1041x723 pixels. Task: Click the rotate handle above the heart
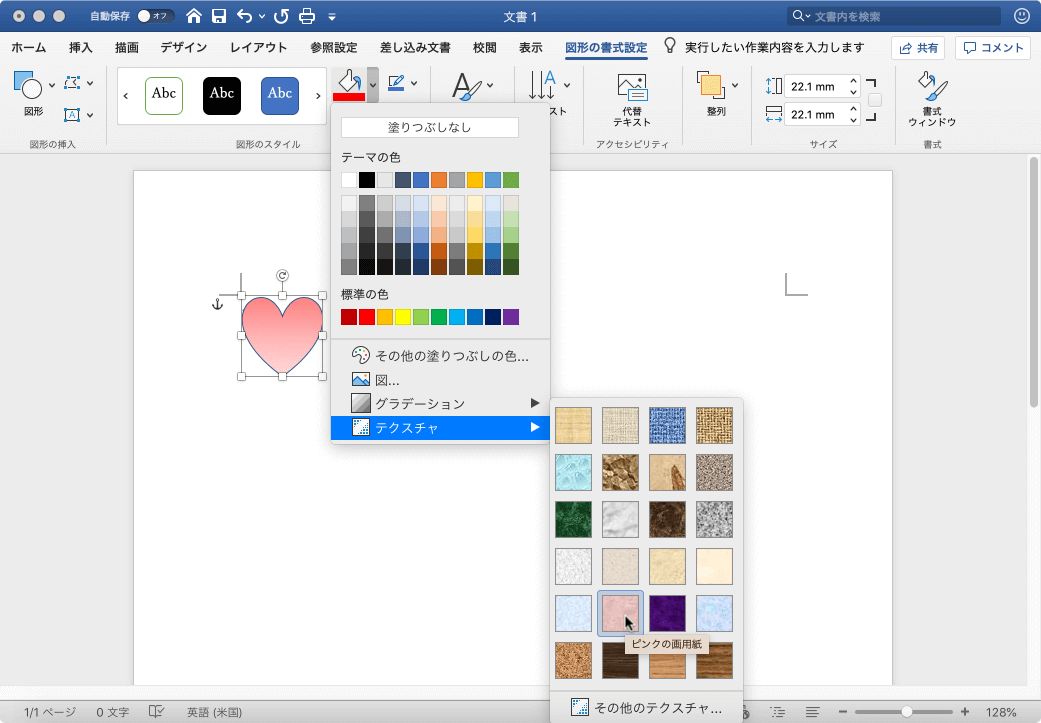pos(282,276)
